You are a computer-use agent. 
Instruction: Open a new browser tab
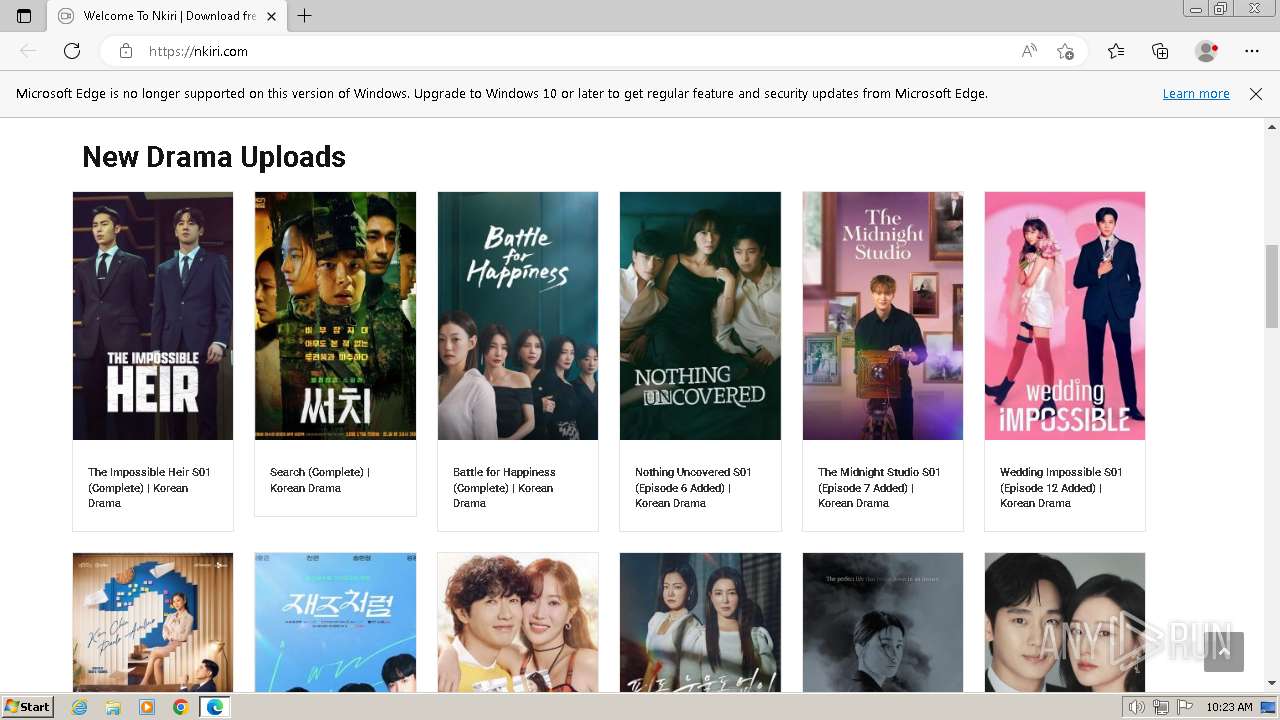pos(305,16)
